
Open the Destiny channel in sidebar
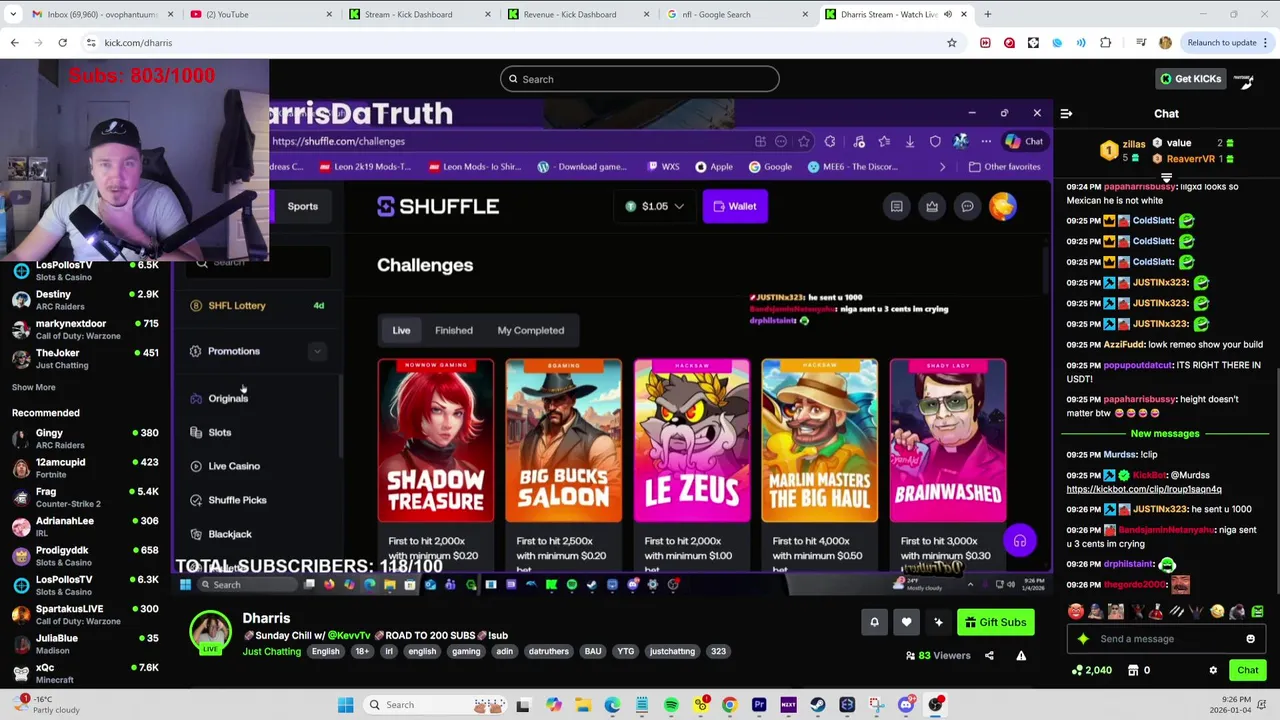84,300
